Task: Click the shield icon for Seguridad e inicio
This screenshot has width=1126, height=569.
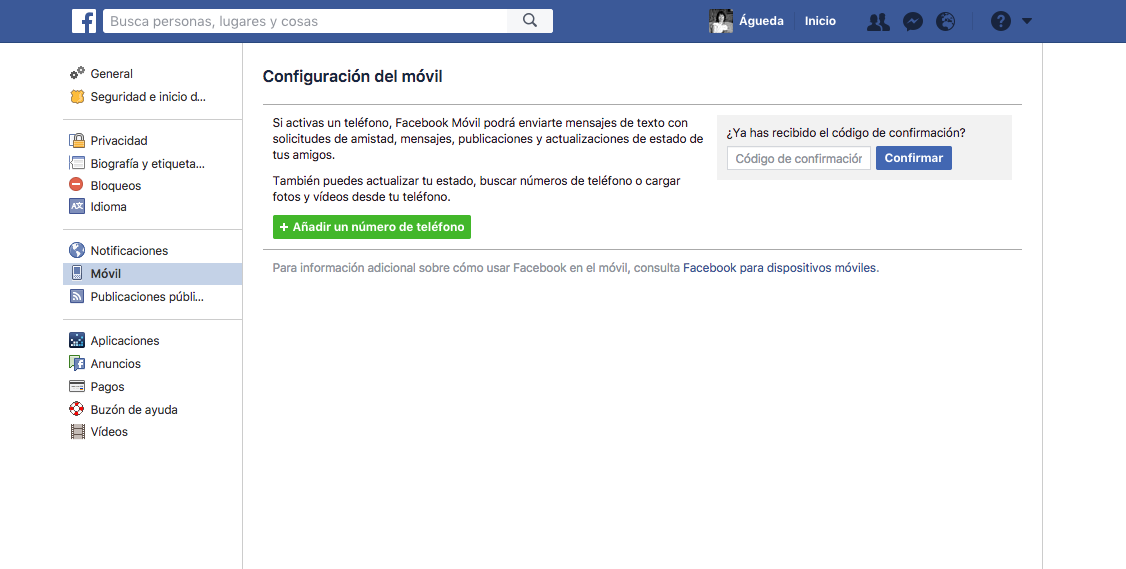Action: (x=77, y=96)
